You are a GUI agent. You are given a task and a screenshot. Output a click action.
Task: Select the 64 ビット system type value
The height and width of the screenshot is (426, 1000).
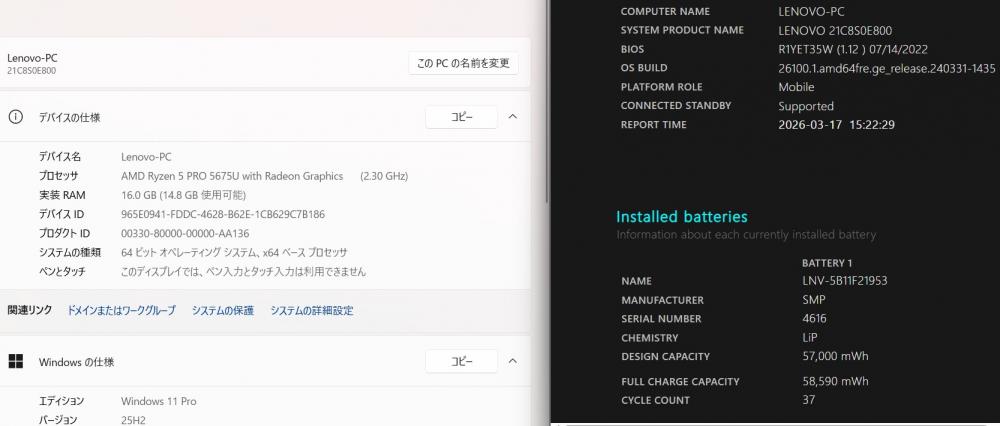234,253
